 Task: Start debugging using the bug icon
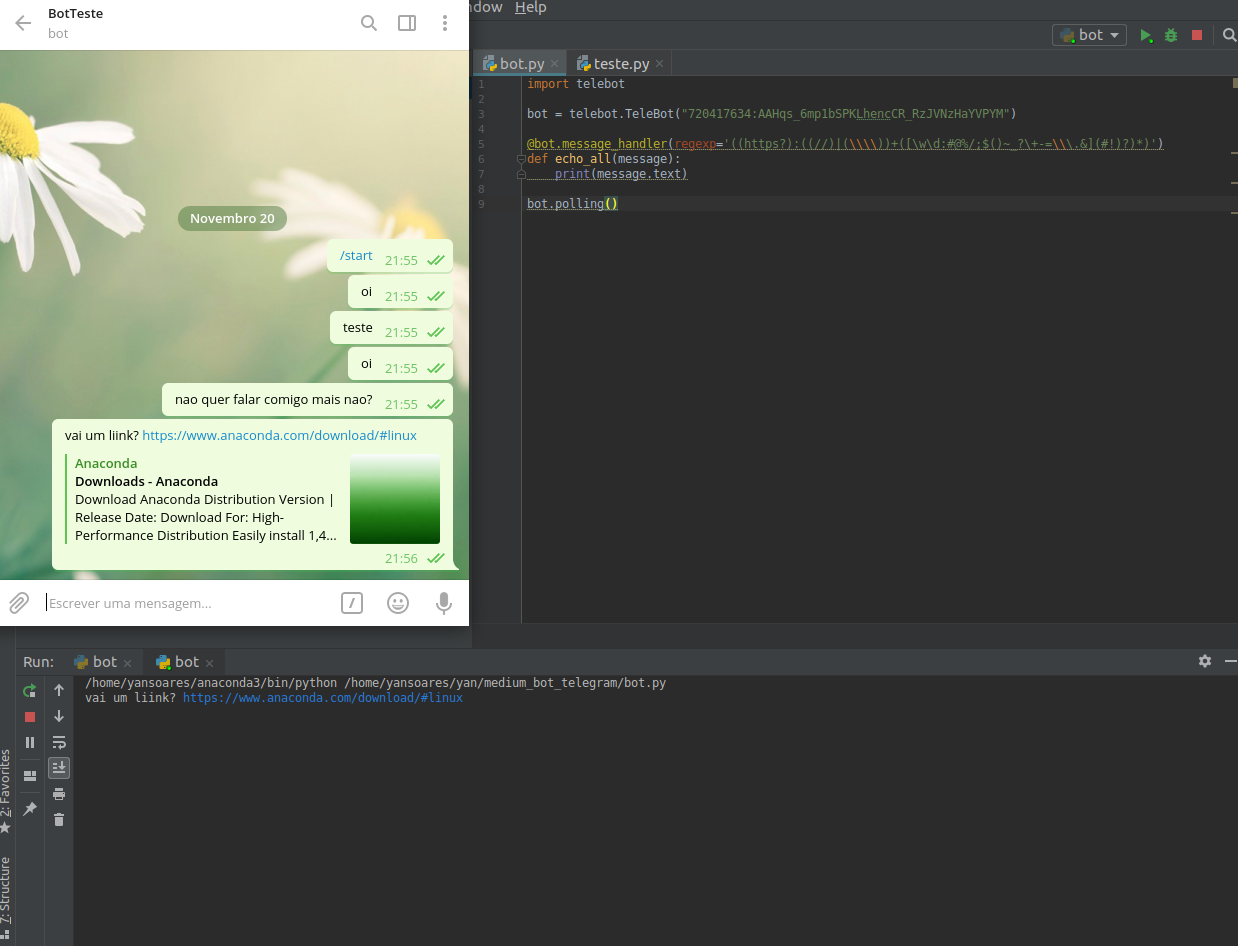pyautogui.click(x=1171, y=35)
